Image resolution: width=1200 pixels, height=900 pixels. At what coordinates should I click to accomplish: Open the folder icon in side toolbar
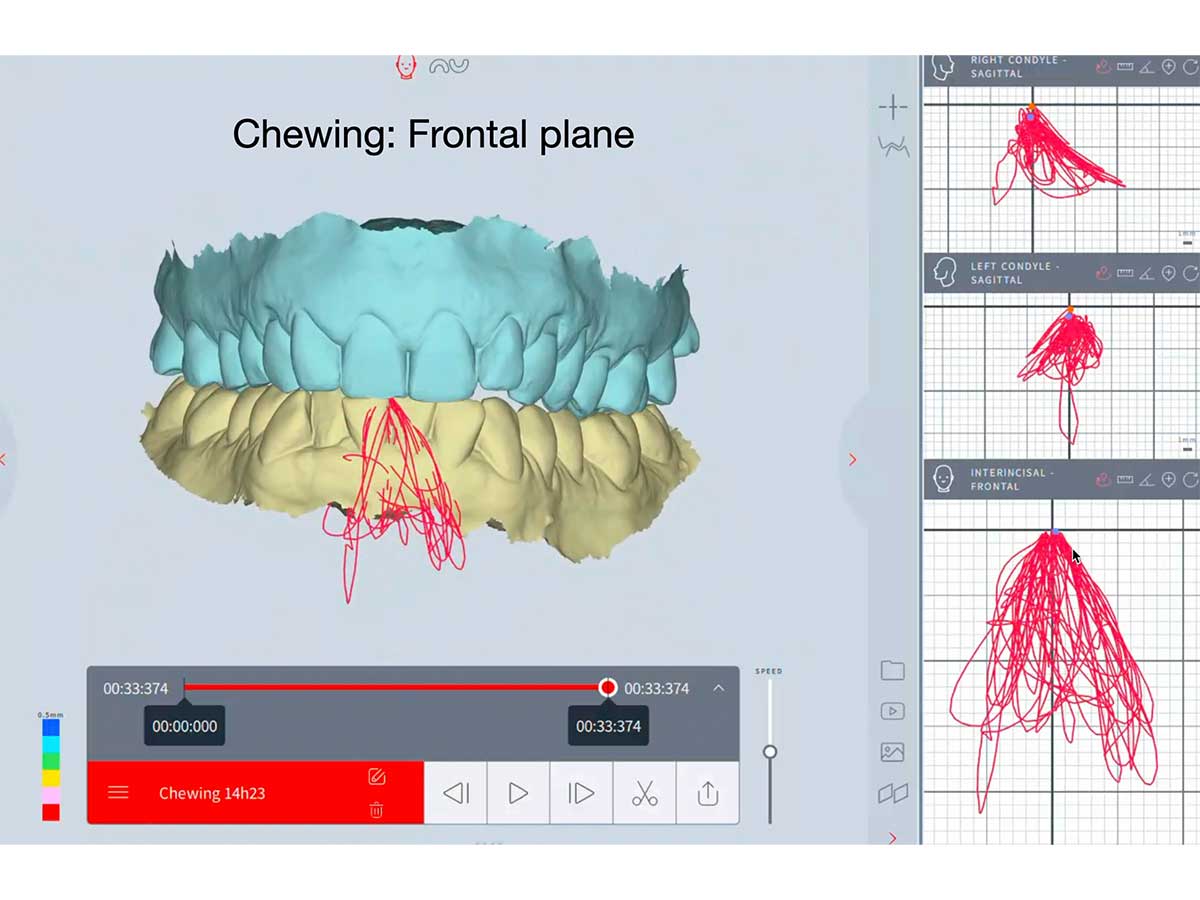click(x=892, y=671)
